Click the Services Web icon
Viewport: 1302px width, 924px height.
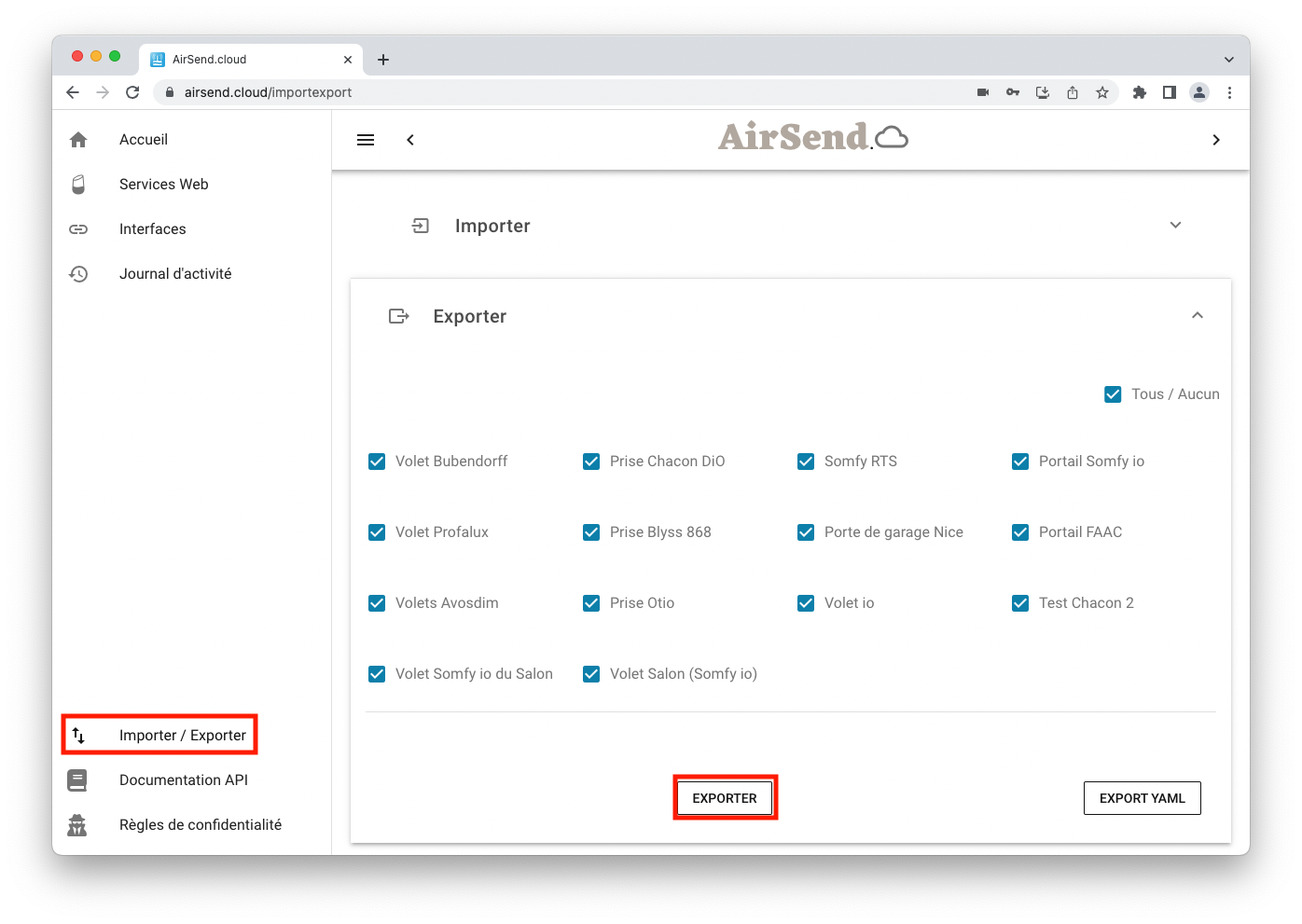pyautogui.click(x=78, y=185)
